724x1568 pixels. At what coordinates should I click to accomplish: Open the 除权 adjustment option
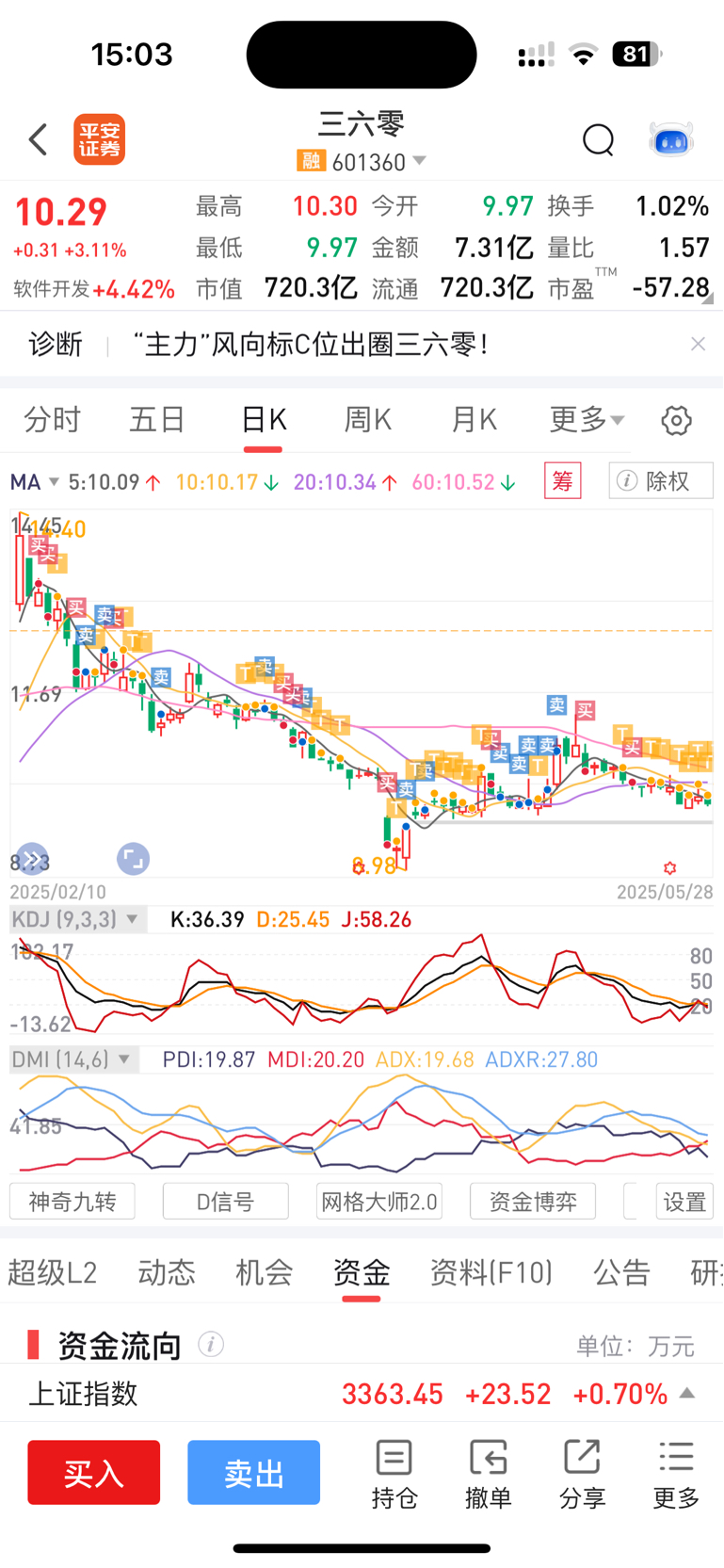tap(661, 481)
